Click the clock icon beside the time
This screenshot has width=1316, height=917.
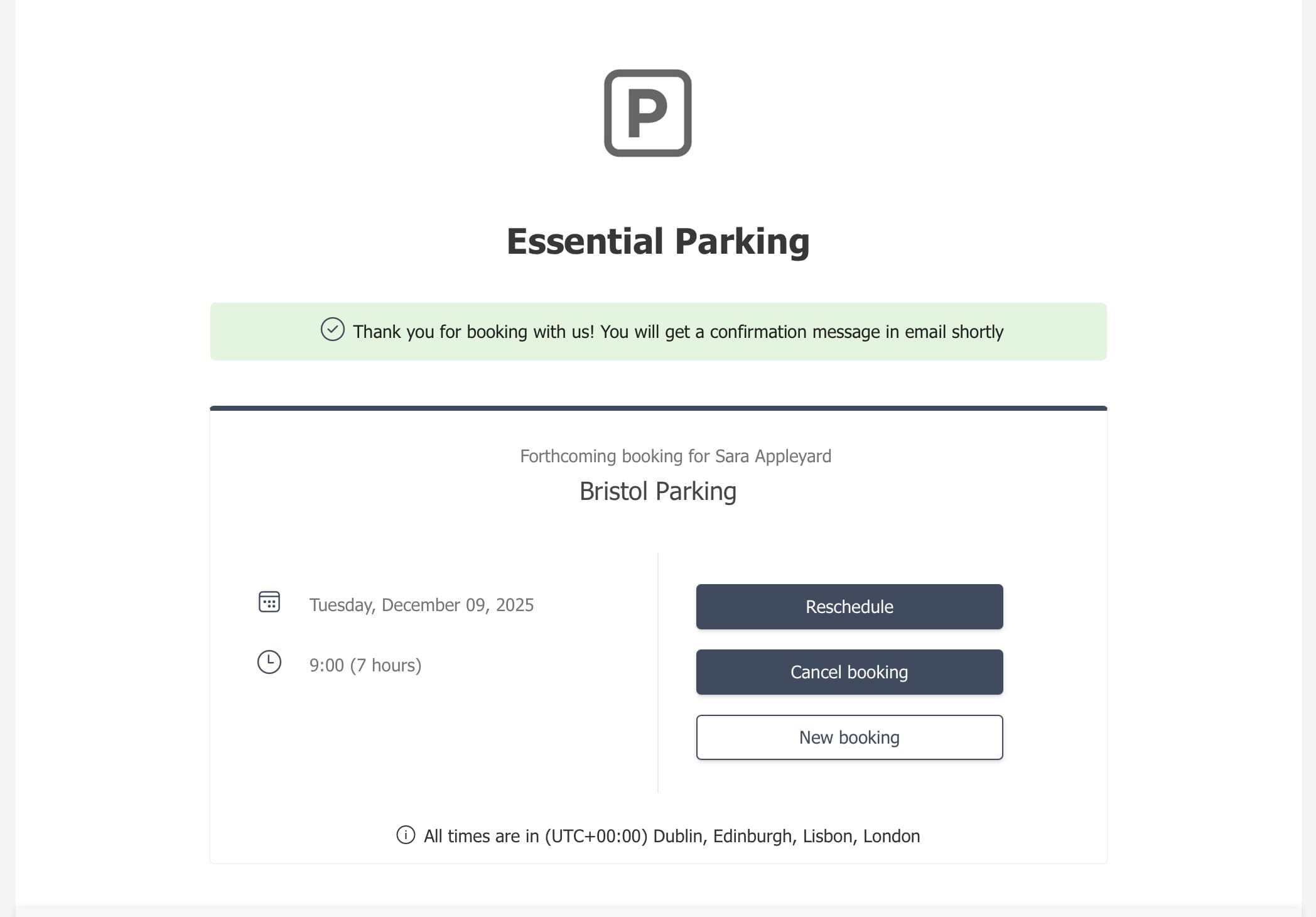269,662
